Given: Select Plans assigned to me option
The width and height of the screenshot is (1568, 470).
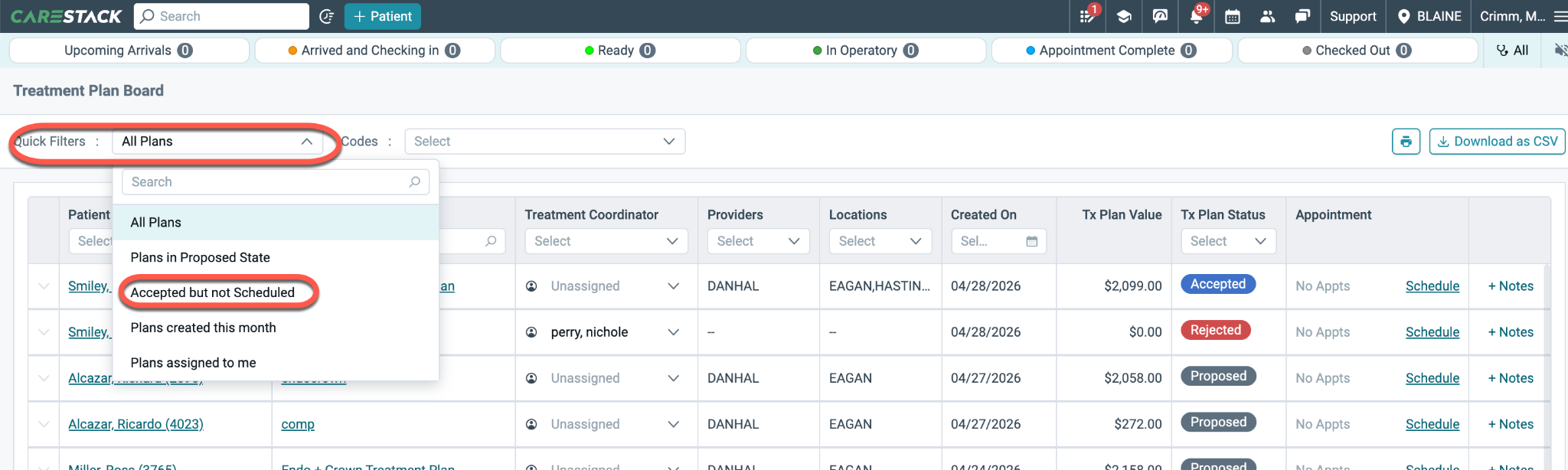Looking at the screenshot, I should [x=276, y=363].
